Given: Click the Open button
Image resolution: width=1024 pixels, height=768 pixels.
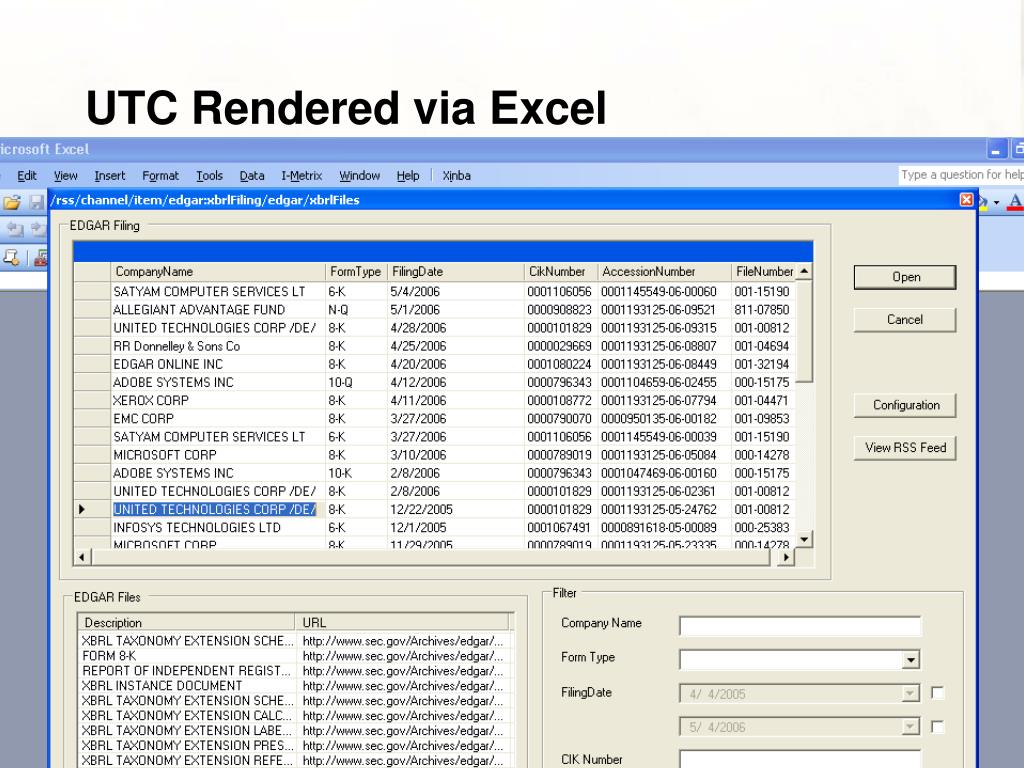Looking at the screenshot, I should pos(905,277).
